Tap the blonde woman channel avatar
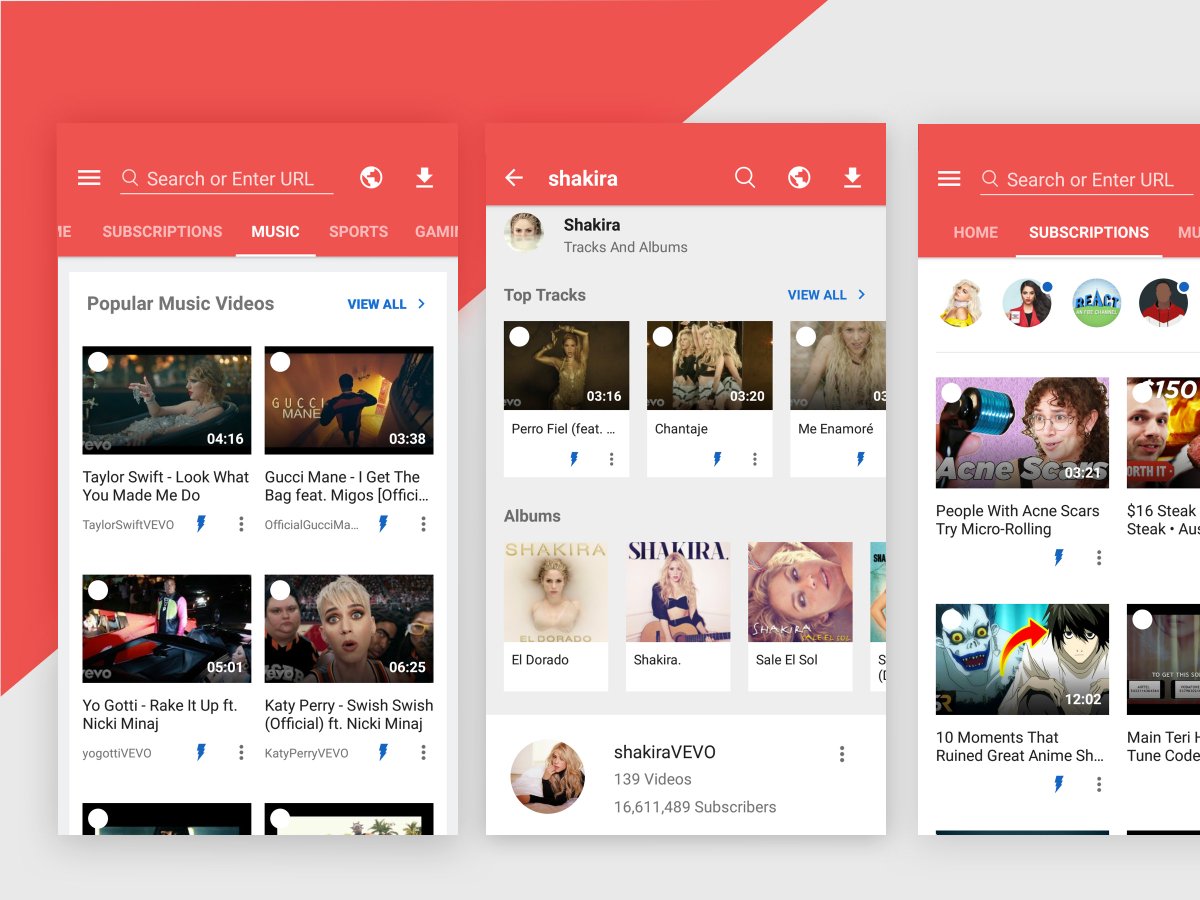Viewport: 1200px width, 900px height. (963, 303)
